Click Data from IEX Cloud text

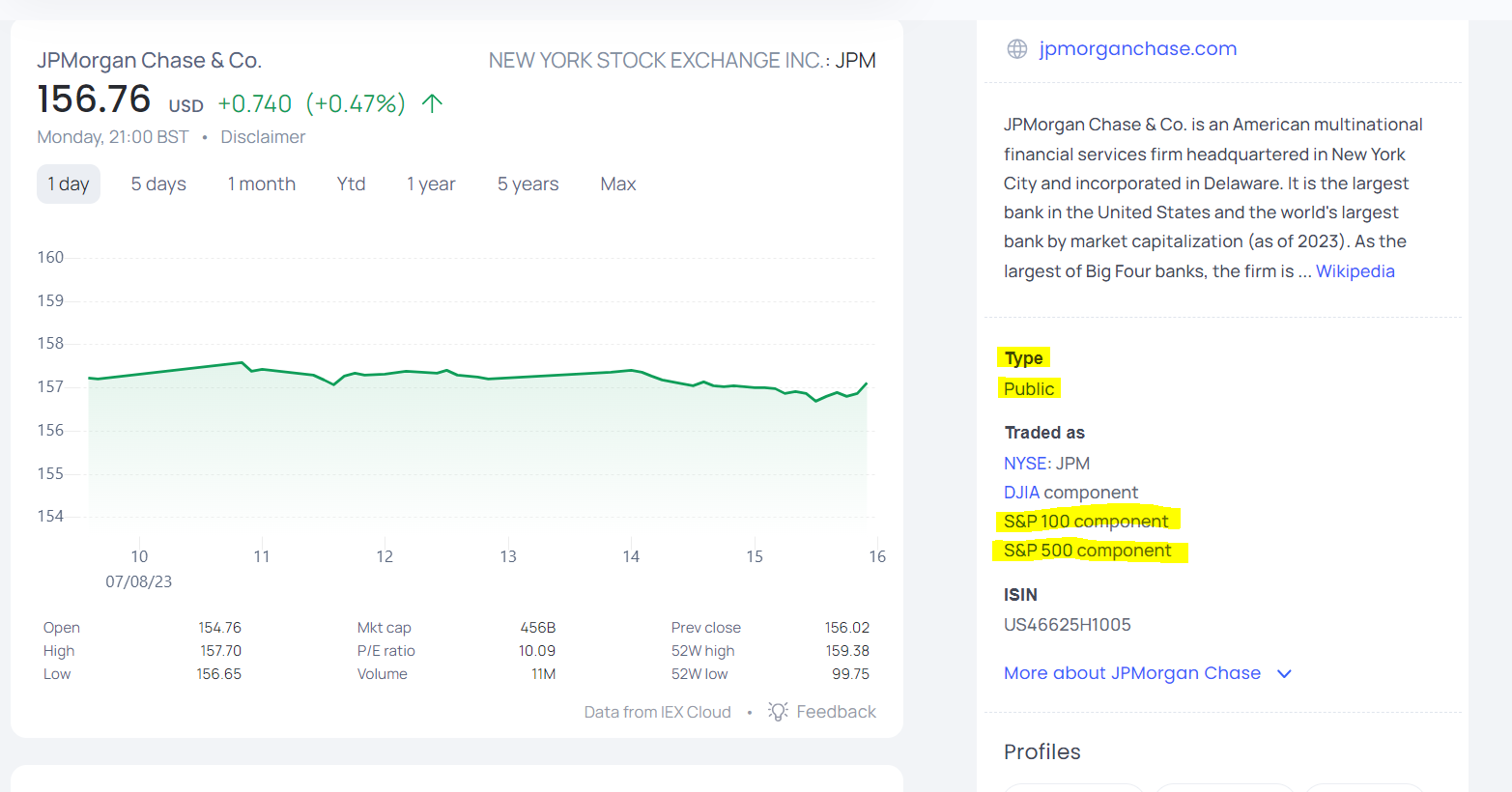(x=658, y=712)
